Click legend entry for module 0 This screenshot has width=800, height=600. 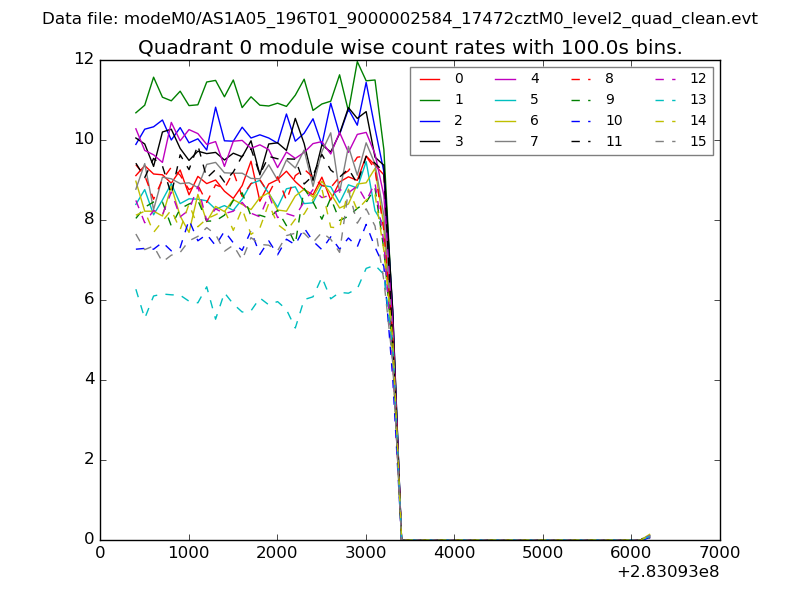tap(458, 78)
